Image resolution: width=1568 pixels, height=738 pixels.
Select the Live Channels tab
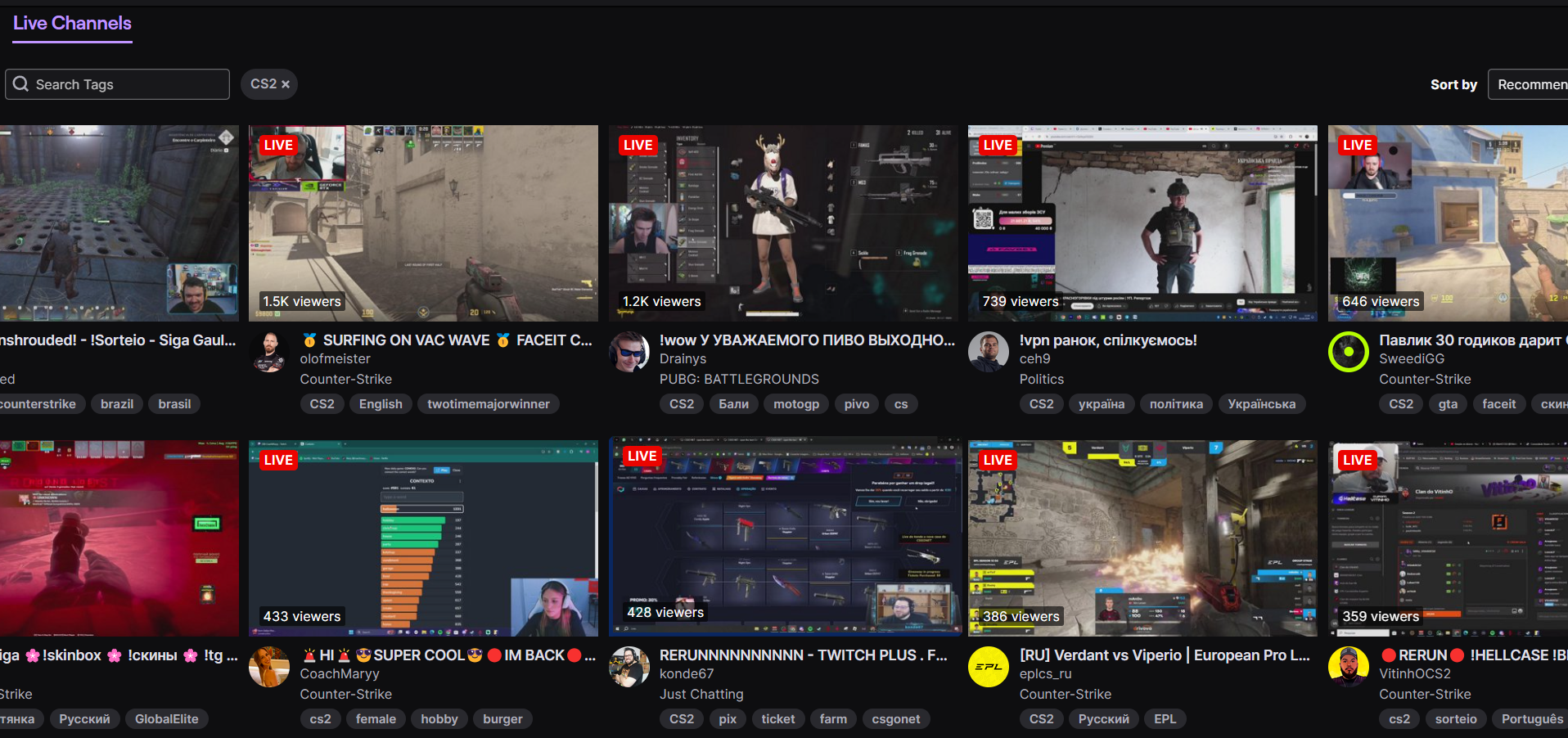[x=72, y=23]
